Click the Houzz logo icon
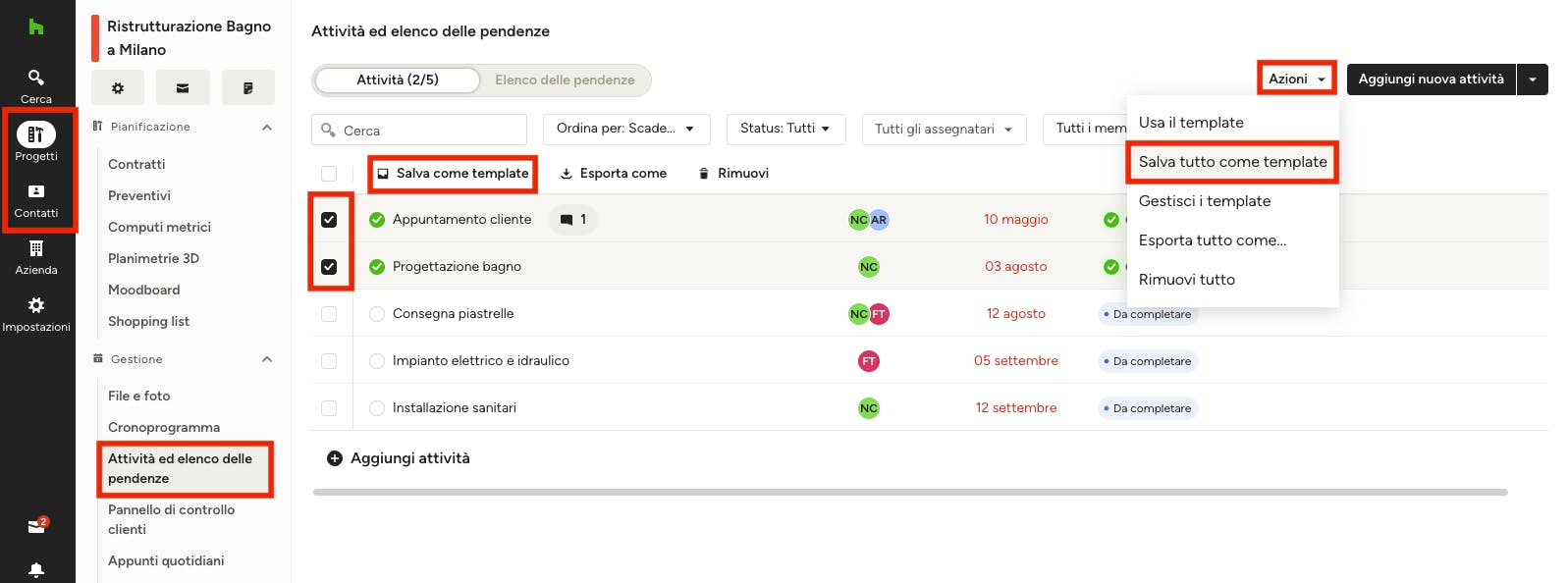 (x=36, y=27)
